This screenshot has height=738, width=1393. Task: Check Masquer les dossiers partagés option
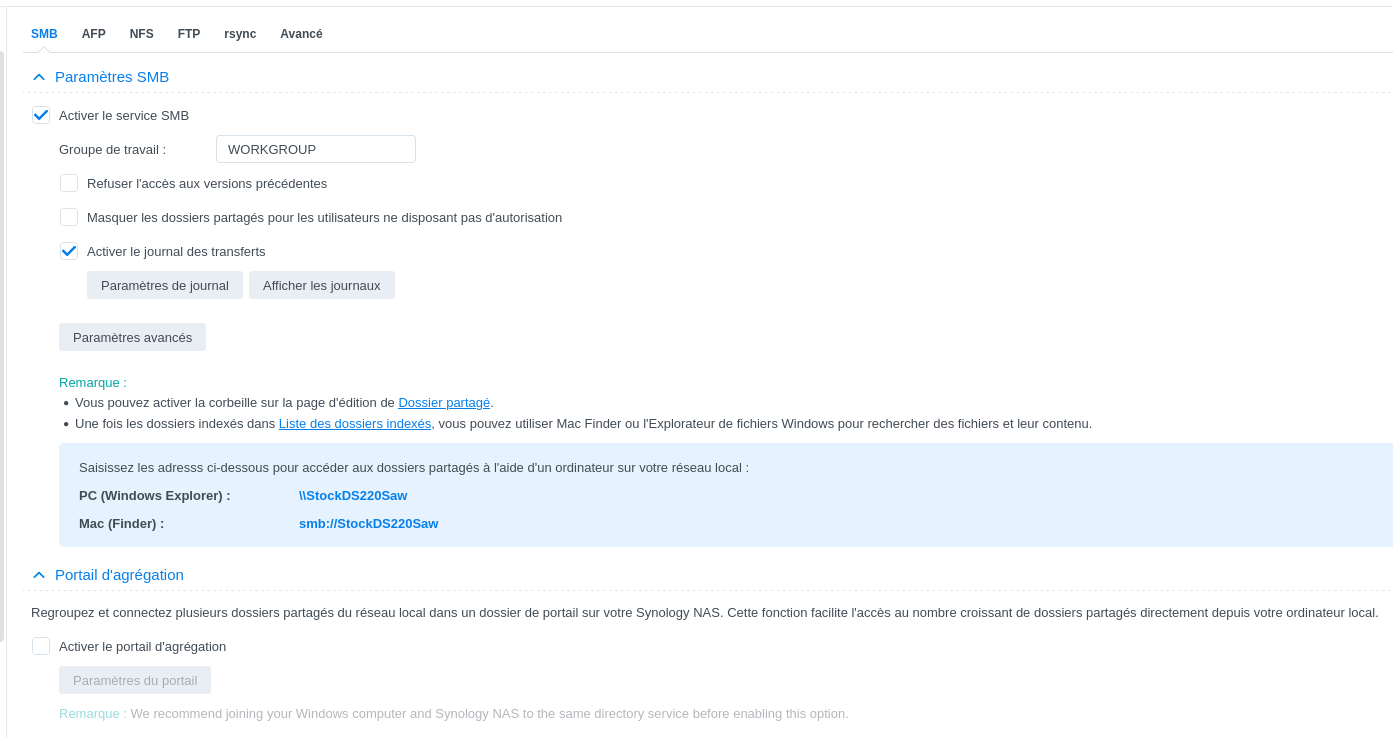click(x=69, y=217)
